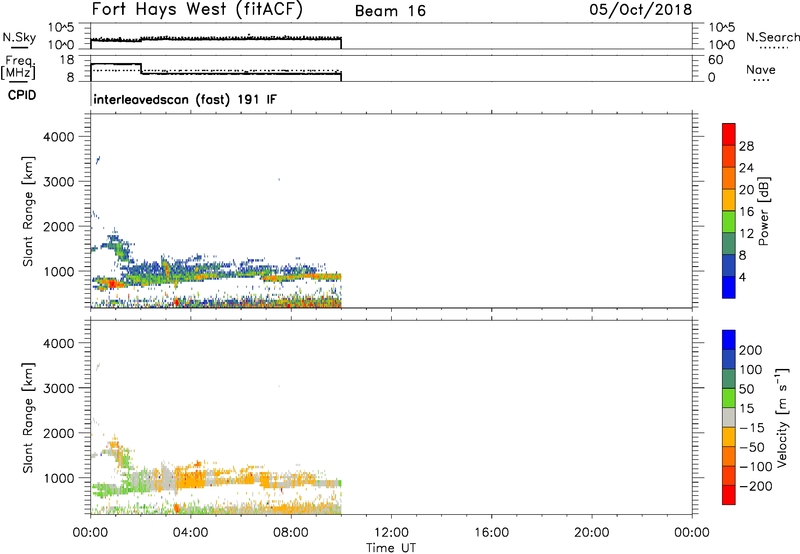800x554 pixels.
Task: Click the 'Power [dB]' color bar label
Action: click(763, 211)
